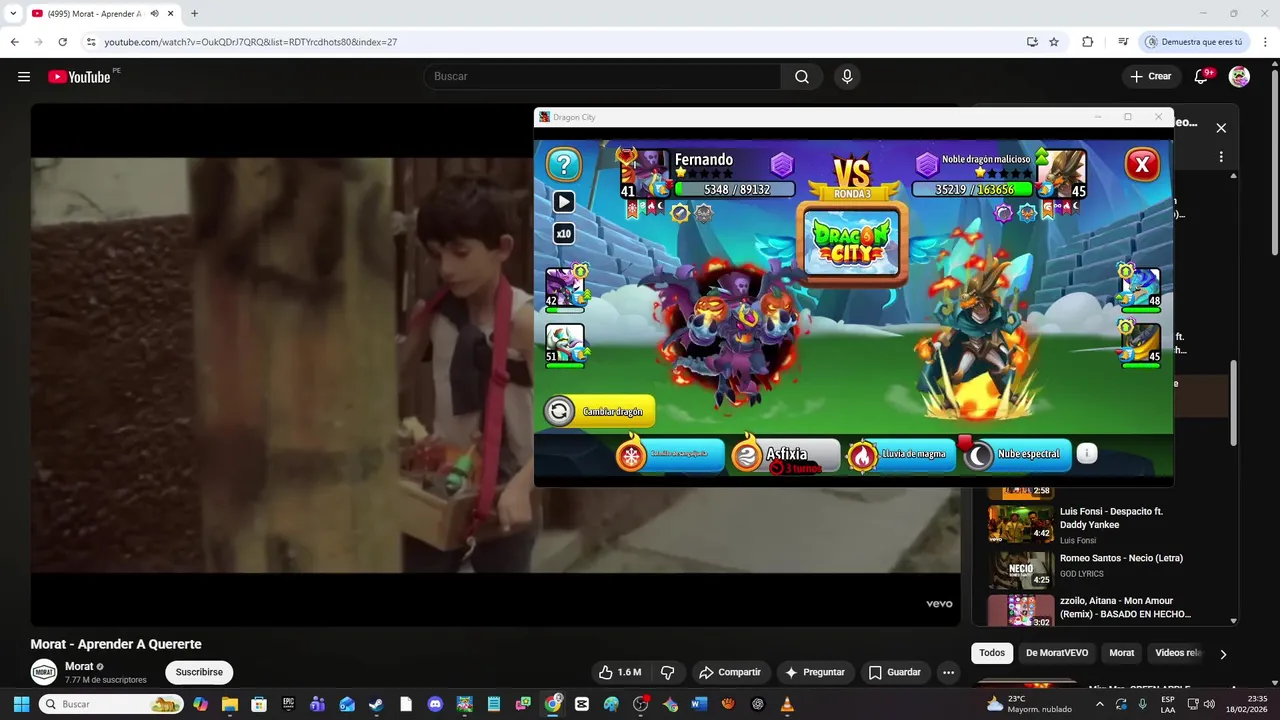
Task: Open the Morat channel avatar
Action: point(44,672)
